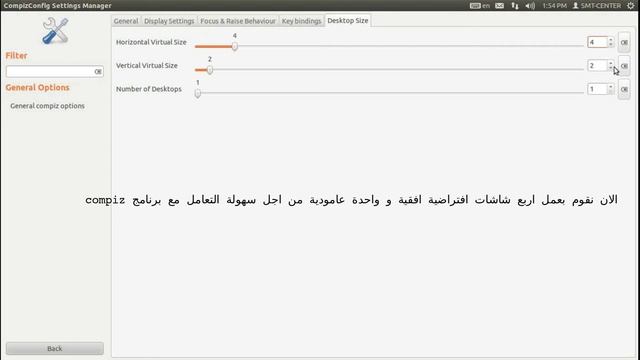The image size is (640, 360).
Task: Click the Filter heading in sidebar
Action: (16, 56)
